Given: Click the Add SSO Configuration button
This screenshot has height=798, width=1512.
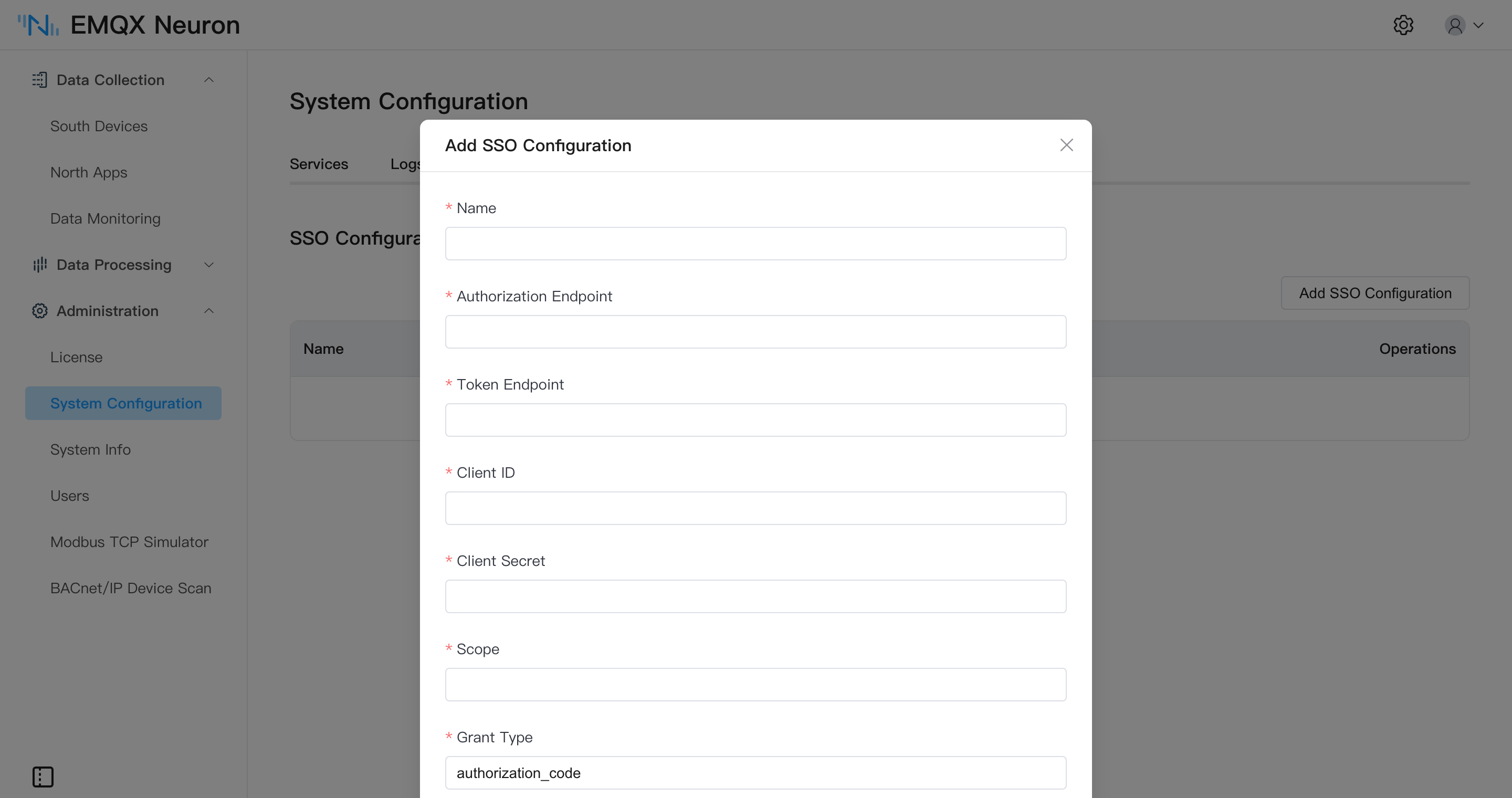Looking at the screenshot, I should click(1375, 293).
